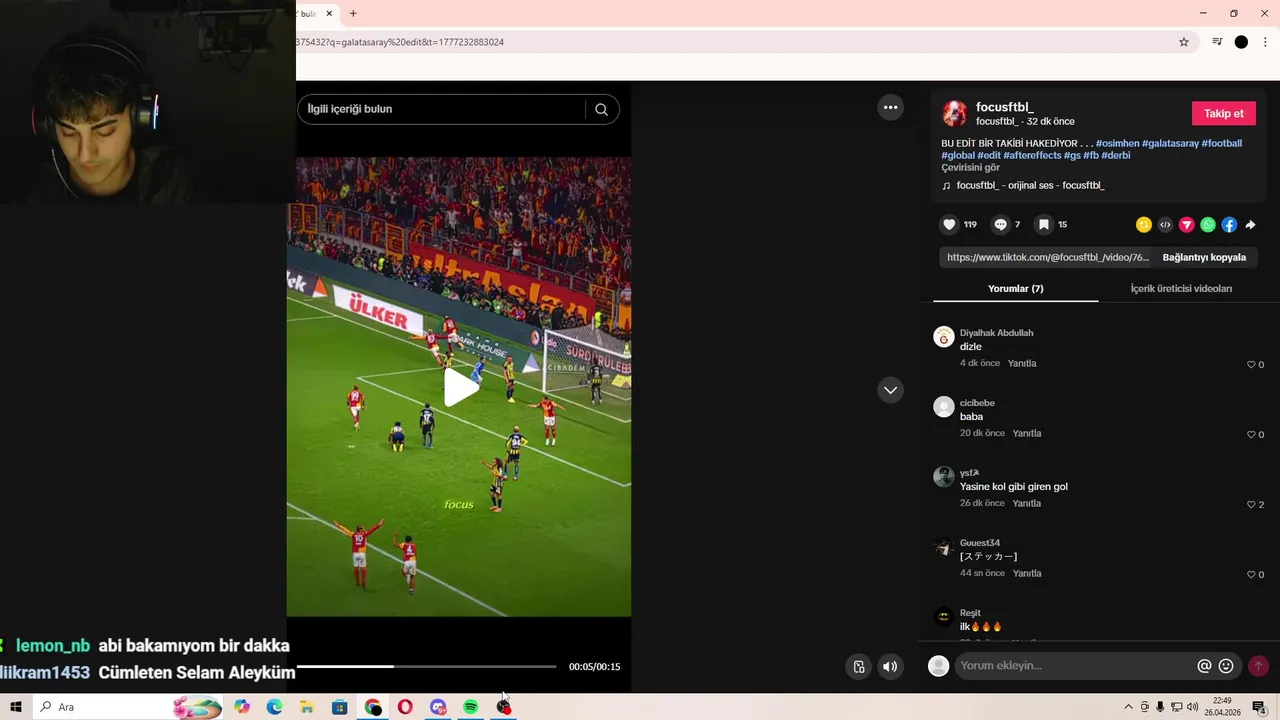Open the notification center icon
The height and width of the screenshot is (720, 1280).
[1260, 707]
